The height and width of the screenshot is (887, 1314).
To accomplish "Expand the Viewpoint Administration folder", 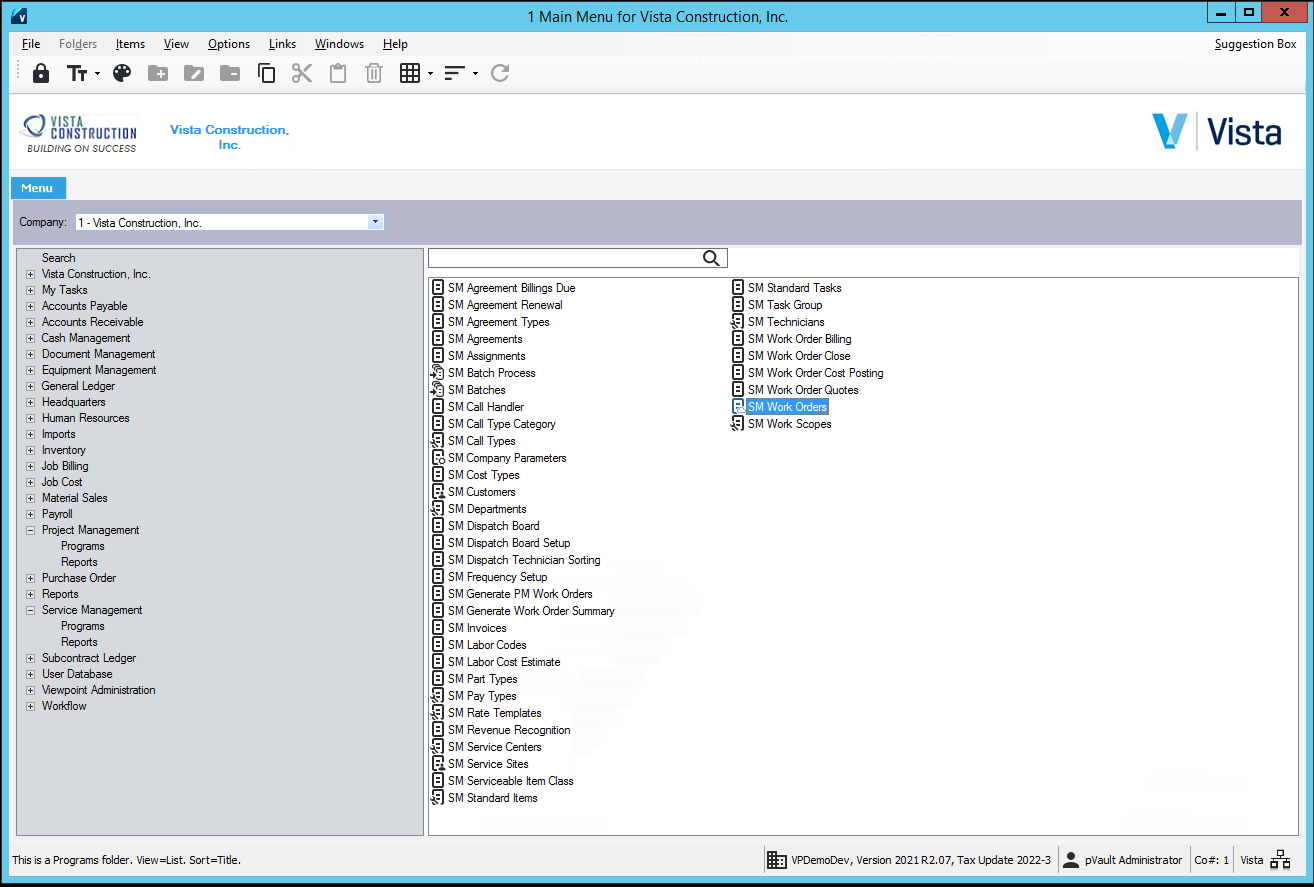I will pos(31,690).
